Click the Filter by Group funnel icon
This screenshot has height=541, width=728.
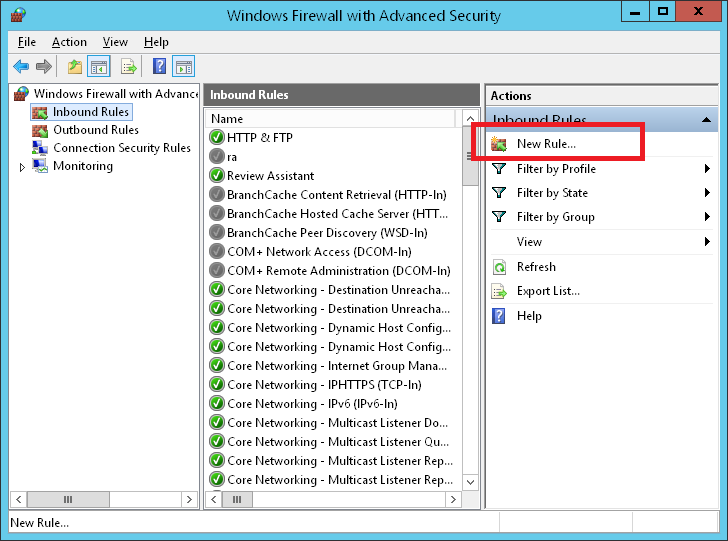(x=499, y=217)
